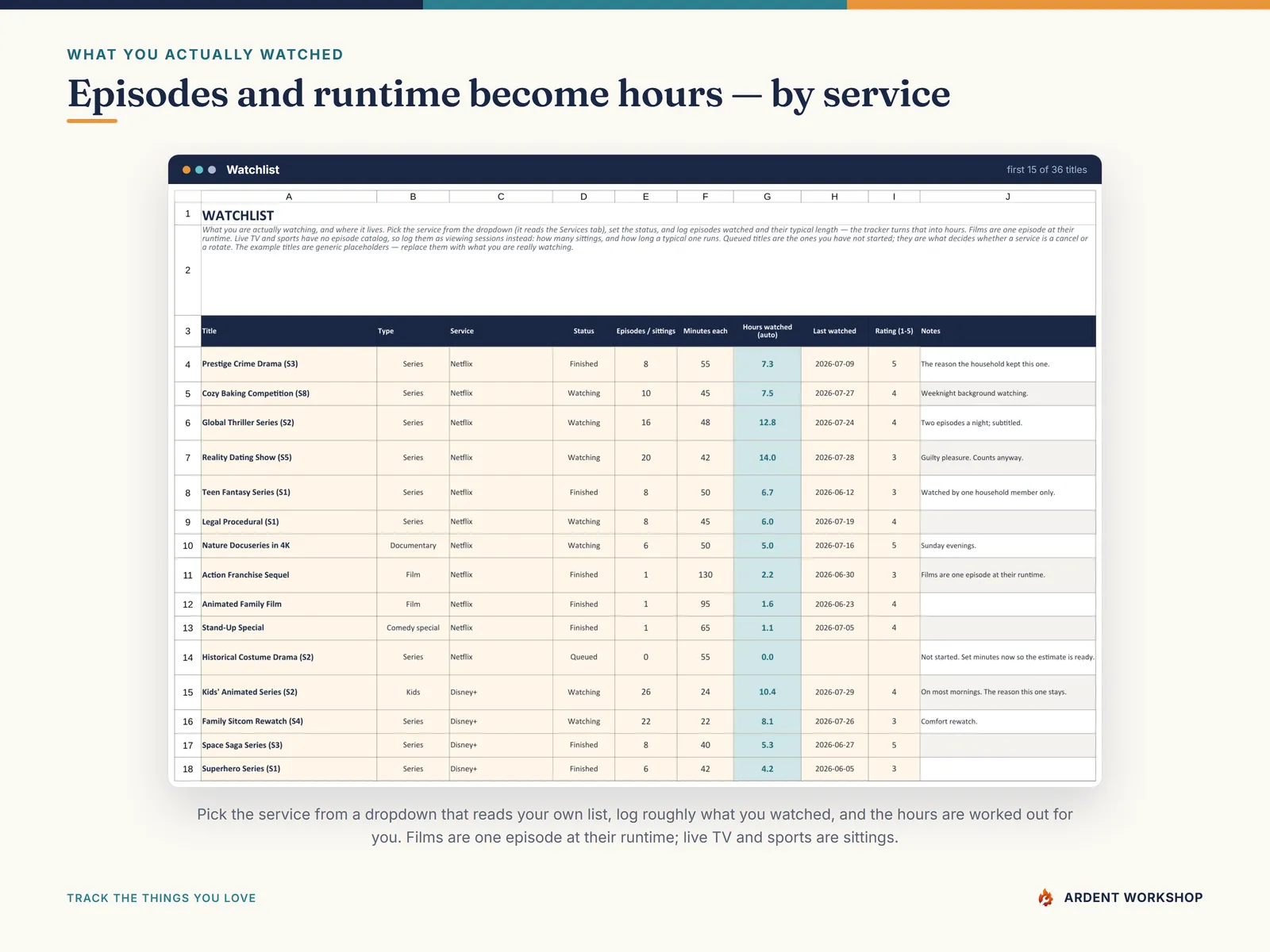Click hours value 14.0

(768, 458)
